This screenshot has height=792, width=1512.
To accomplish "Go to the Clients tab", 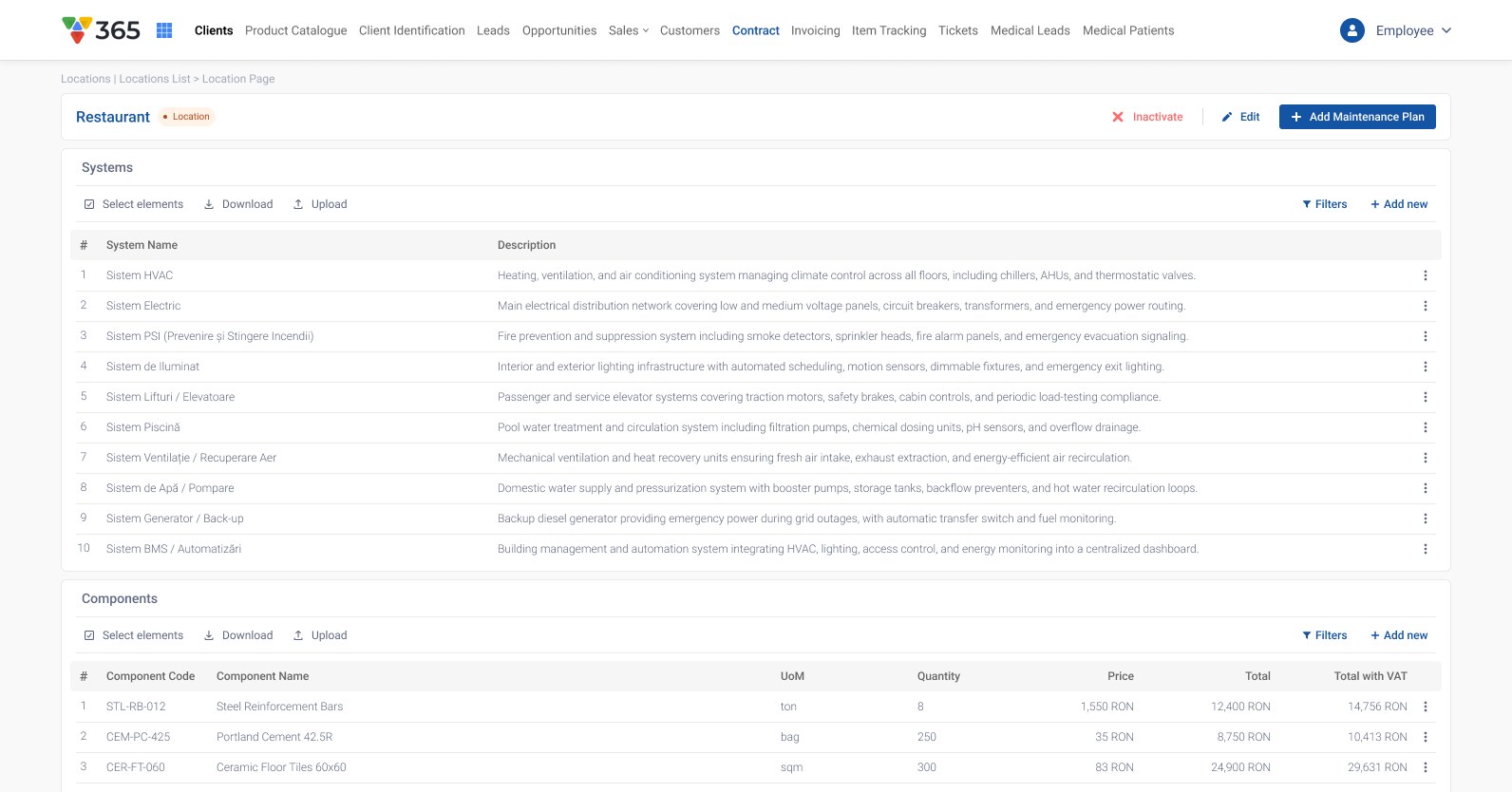I will pyautogui.click(x=214, y=30).
